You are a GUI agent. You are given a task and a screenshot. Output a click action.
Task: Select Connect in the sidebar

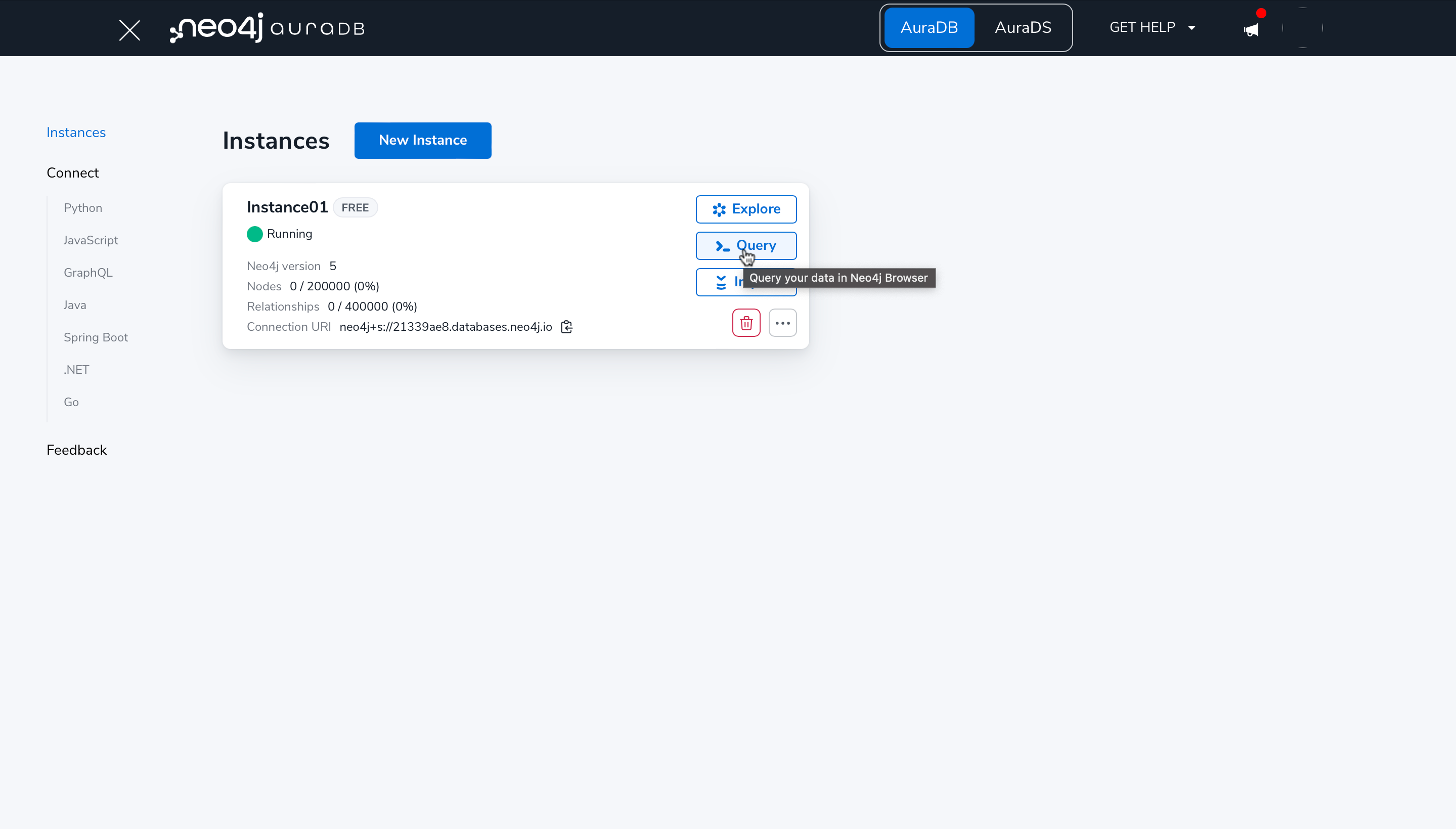72,173
